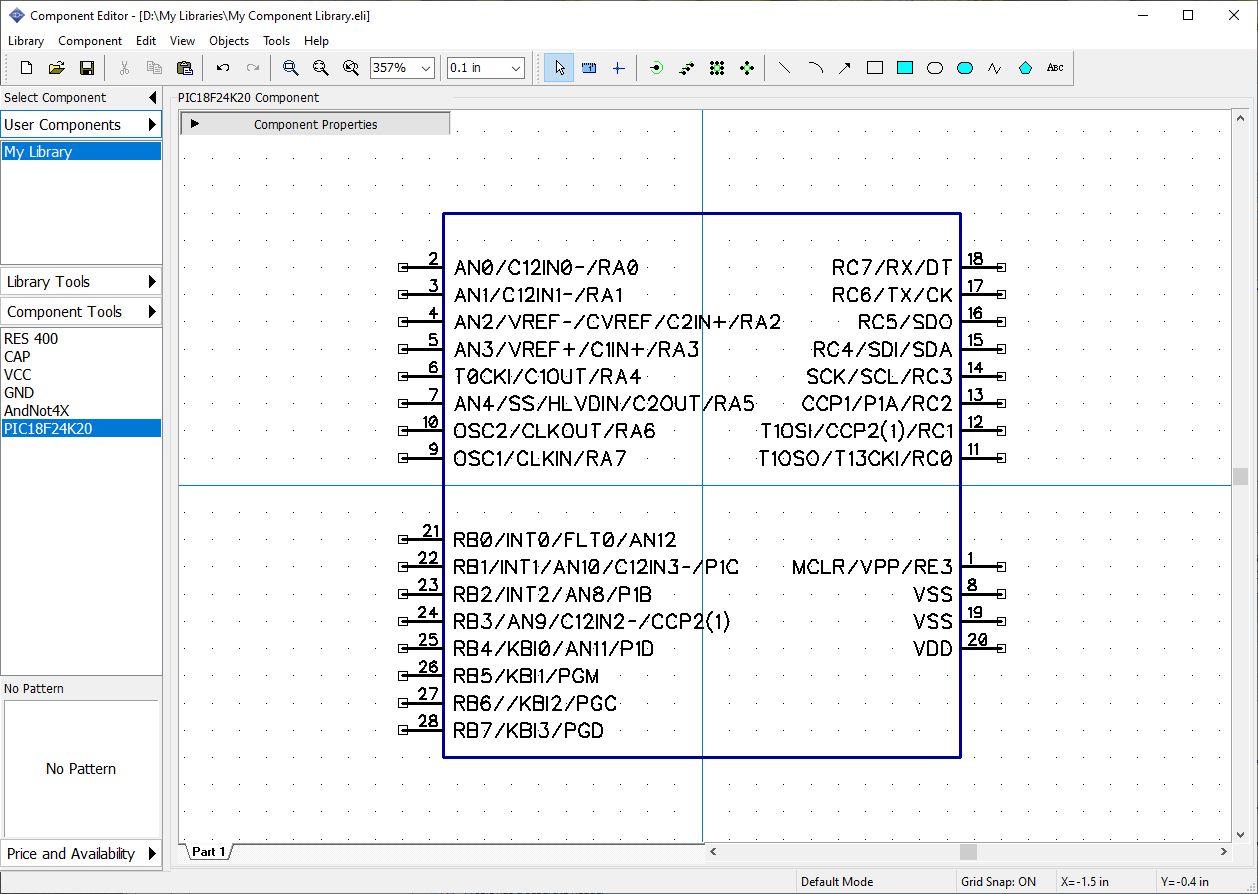Click the vertical scrollbar down arrow
Screen dimensions: 1258x894
[x=1241, y=833]
